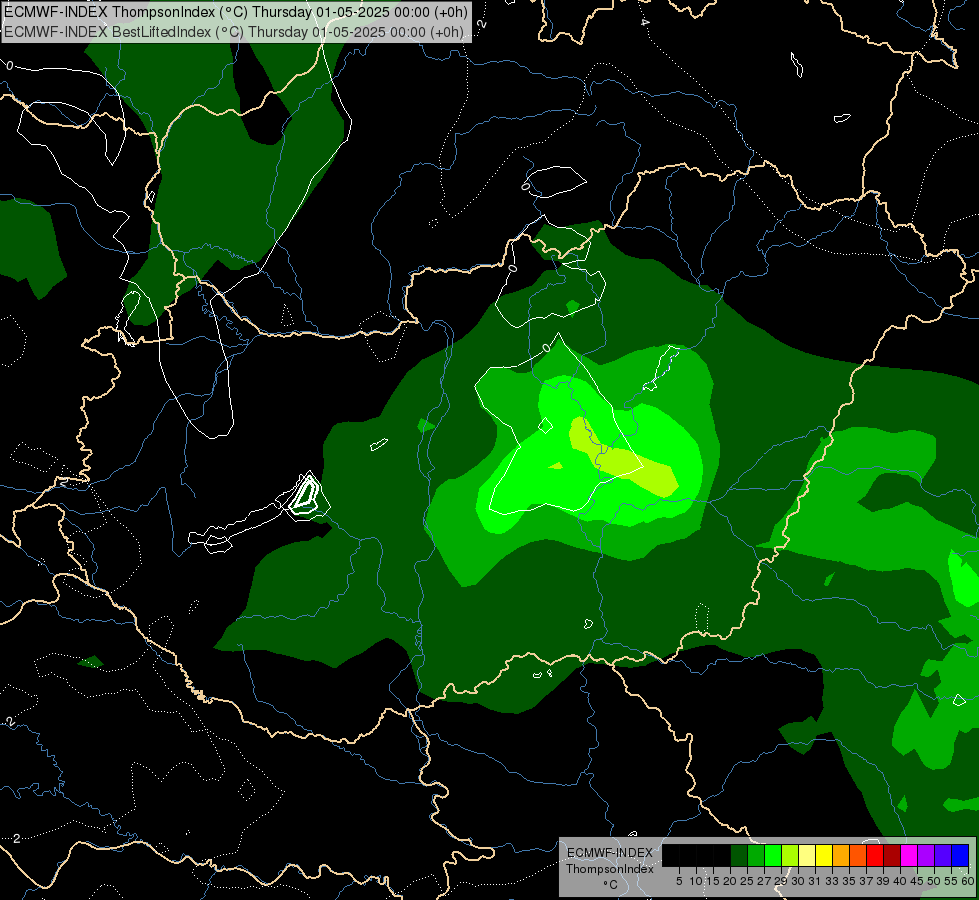The image size is (979, 900).
Task: Click the red-orange 35–37 legend swatch
Action: point(858,855)
